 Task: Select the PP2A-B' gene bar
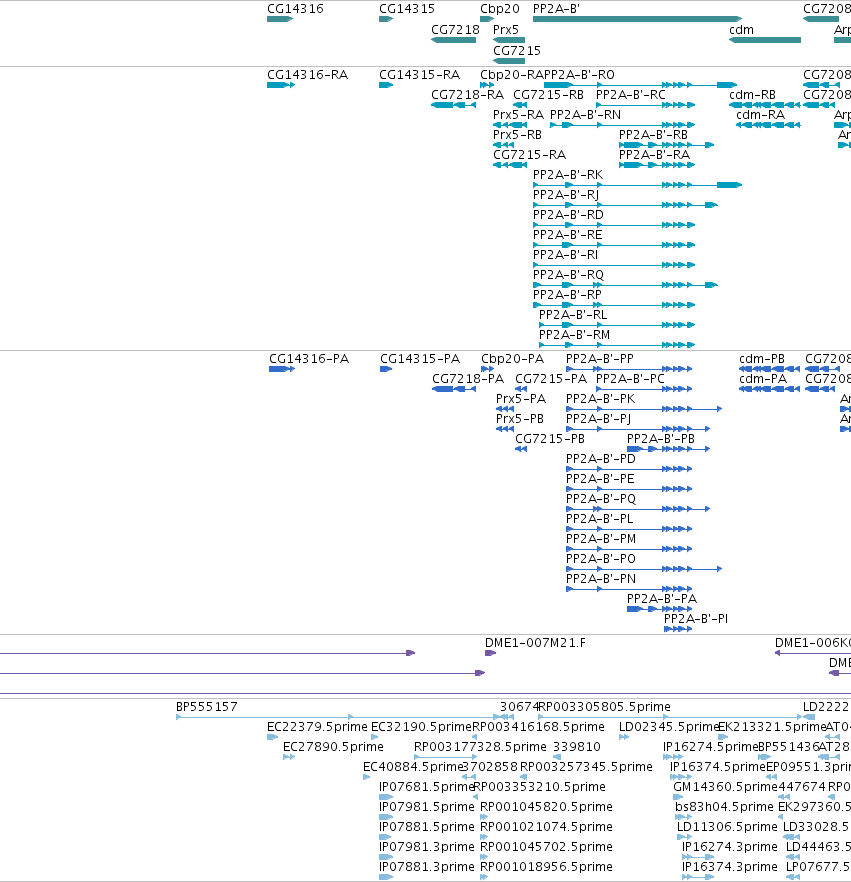pos(637,19)
